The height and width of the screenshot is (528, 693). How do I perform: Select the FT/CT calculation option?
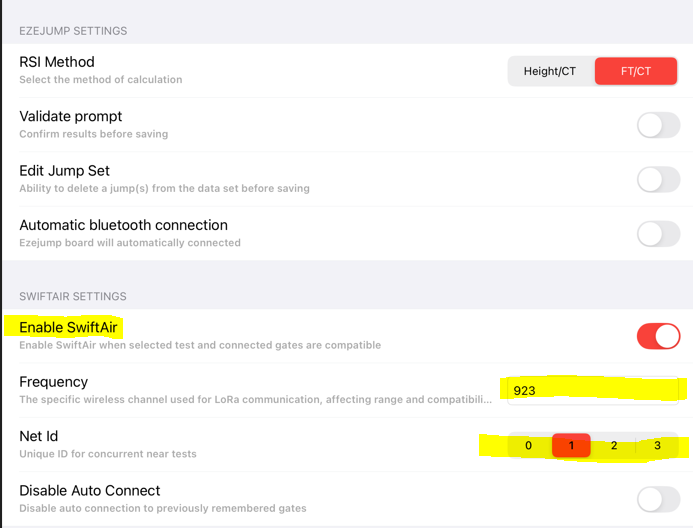click(636, 71)
